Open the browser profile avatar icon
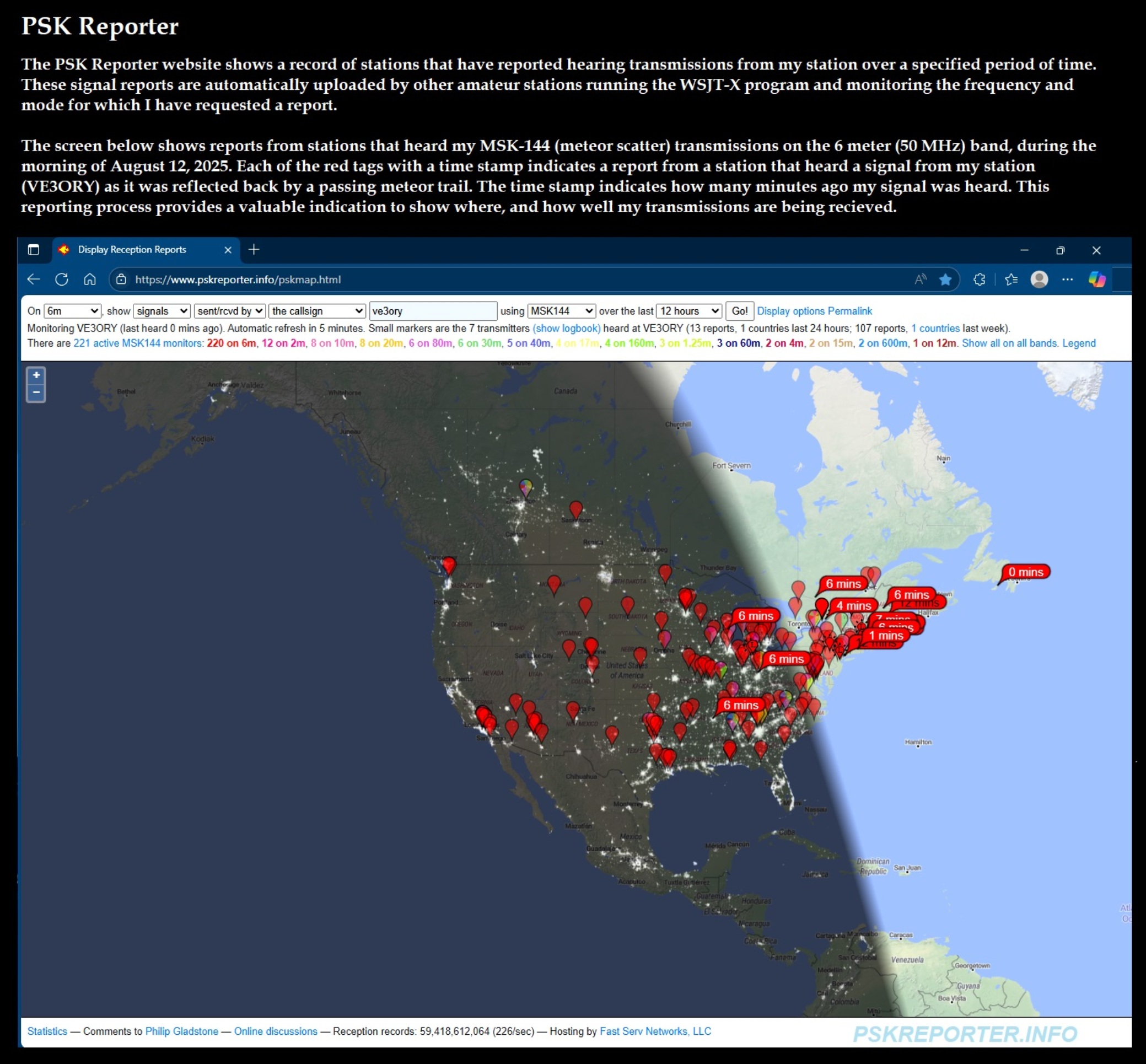The image size is (1146, 1064). coord(1039,280)
